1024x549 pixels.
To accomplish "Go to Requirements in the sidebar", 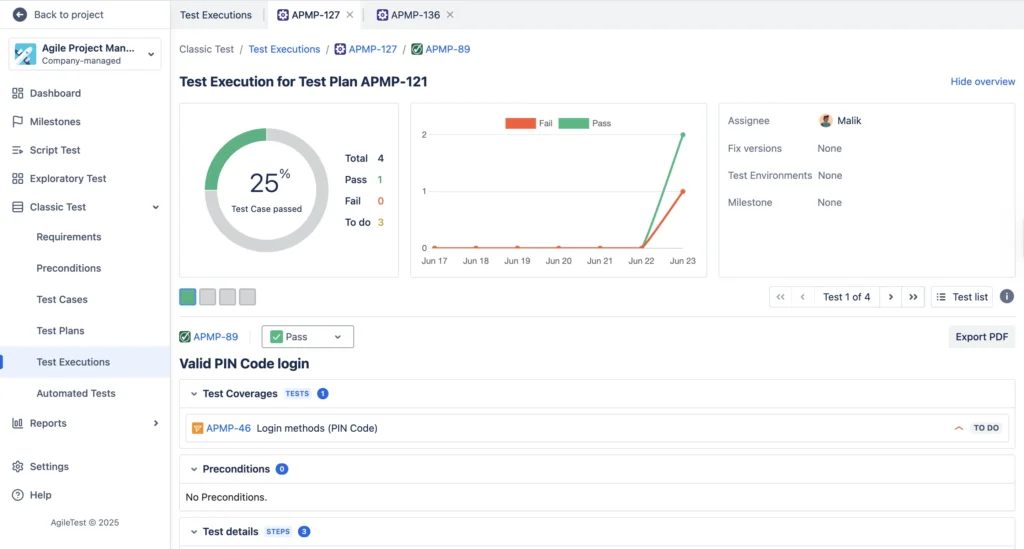I will pyautogui.click(x=69, y=237).
